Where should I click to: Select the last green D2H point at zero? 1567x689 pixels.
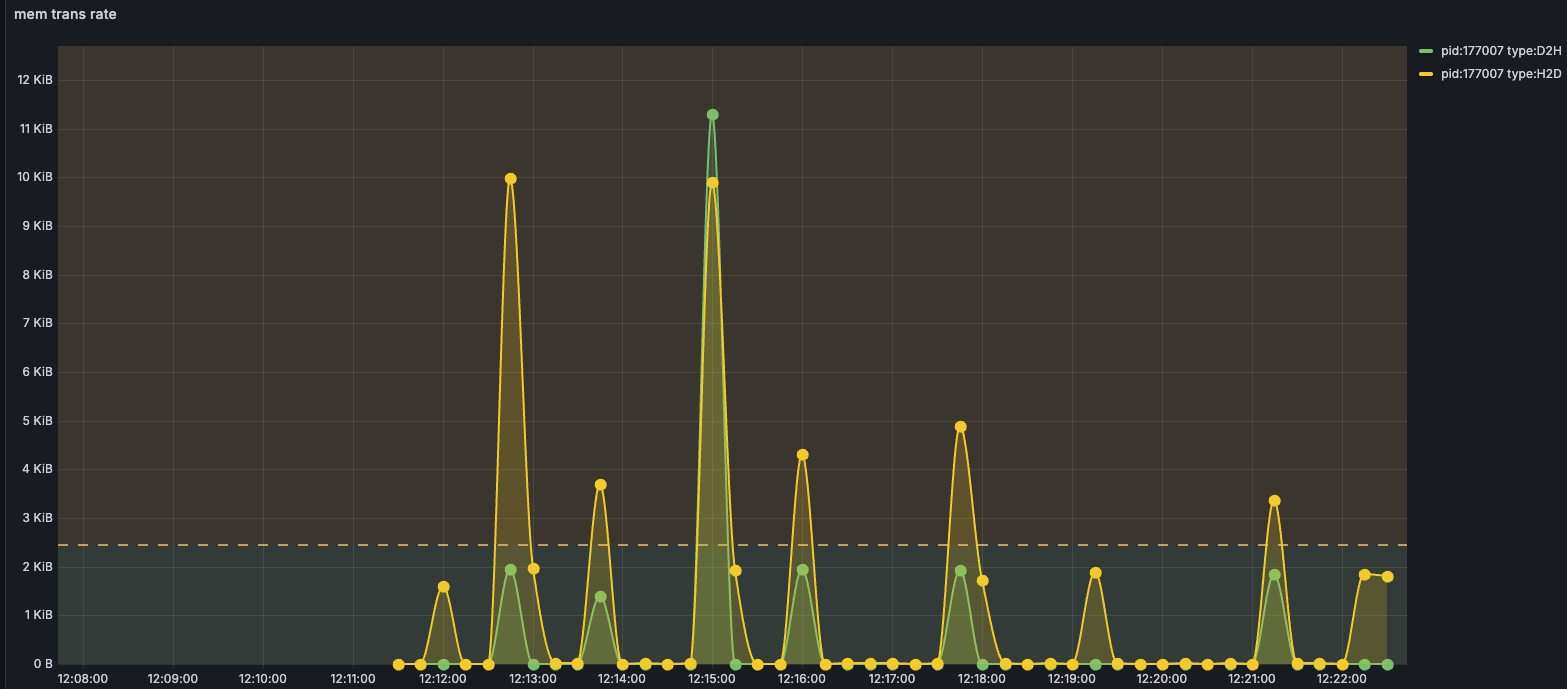point(1387,664)
